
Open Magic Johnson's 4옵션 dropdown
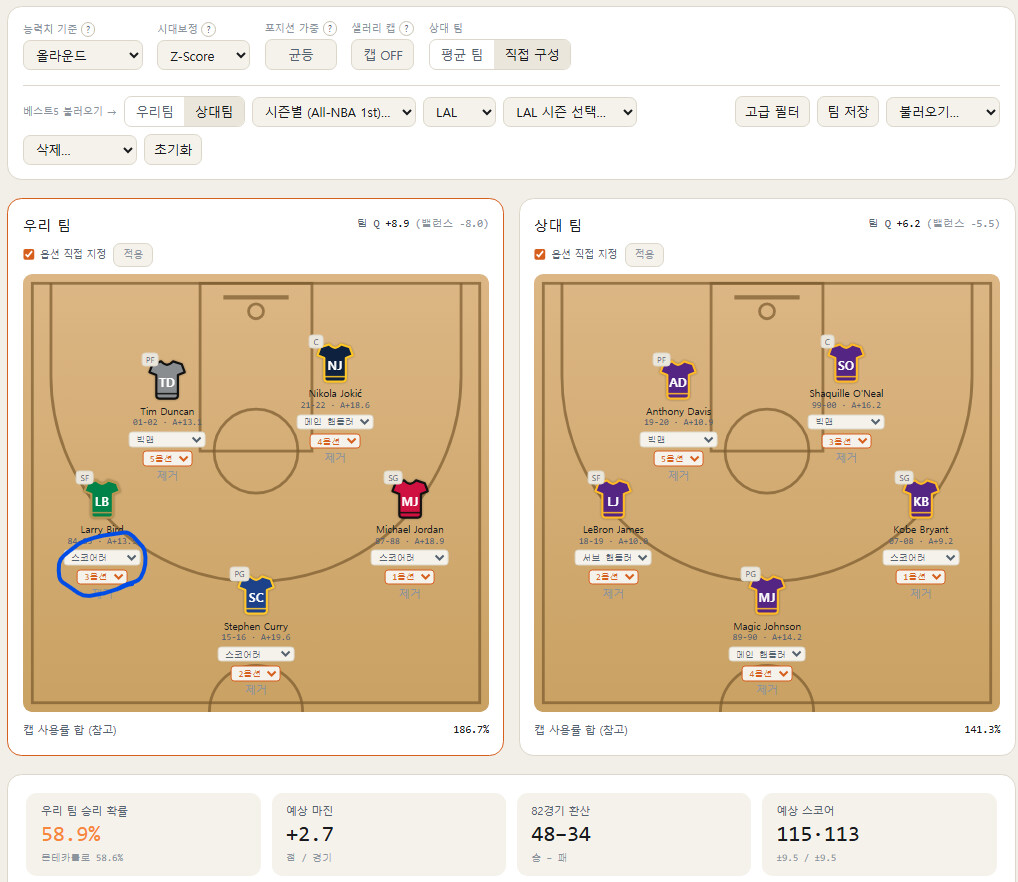(x=767, y=674)
